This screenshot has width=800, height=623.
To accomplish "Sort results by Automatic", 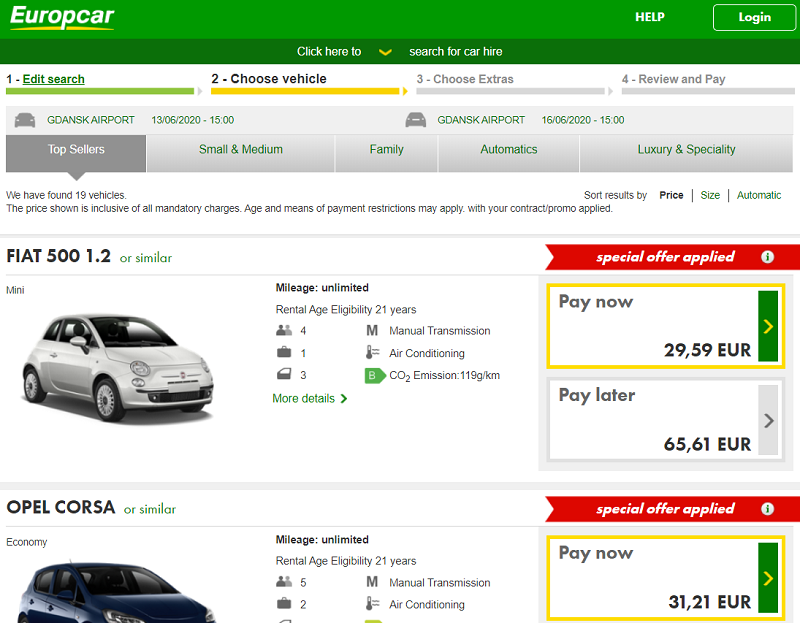I will [x=759, y=195].
